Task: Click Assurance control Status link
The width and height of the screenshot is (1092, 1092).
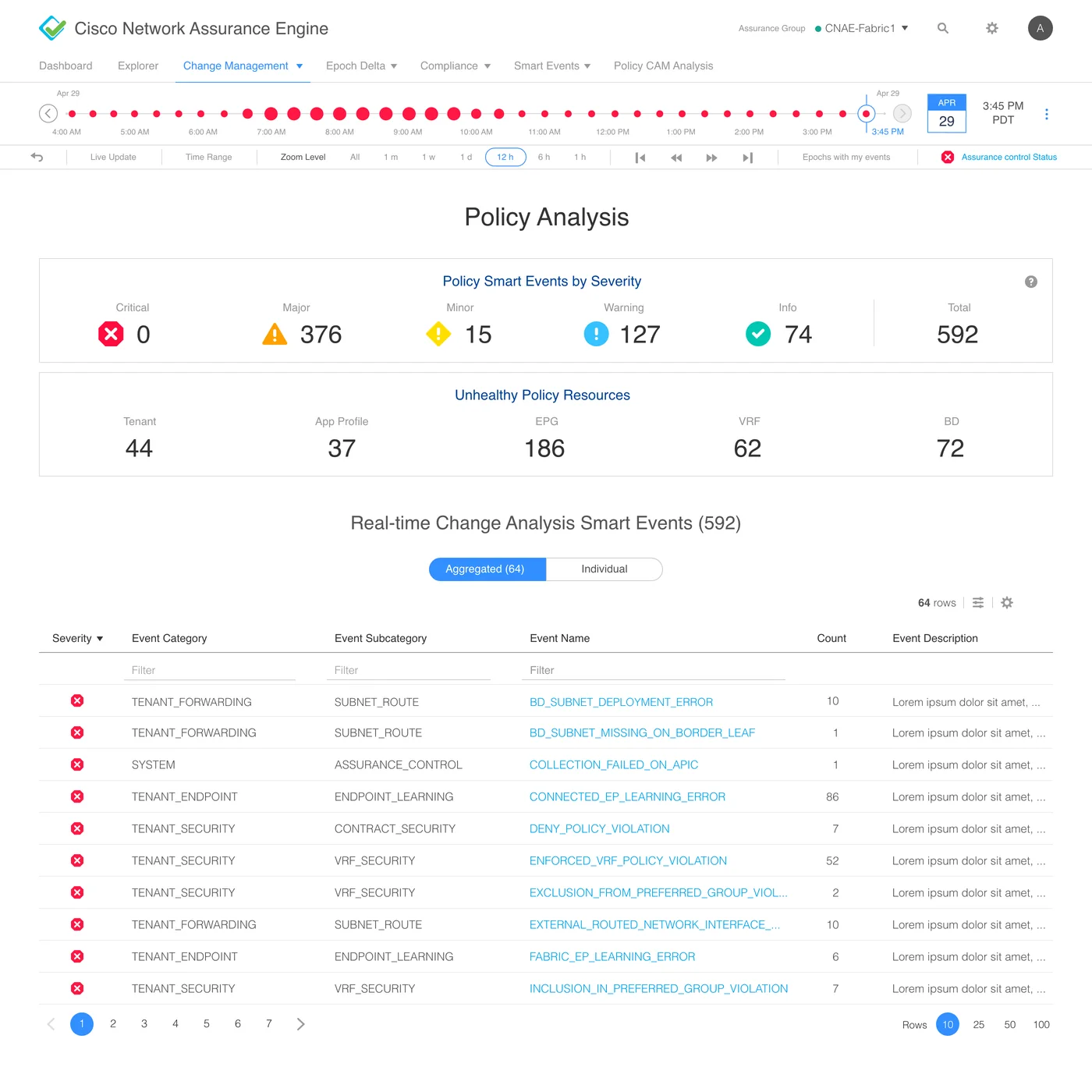Action: (x=1009, y=157)
